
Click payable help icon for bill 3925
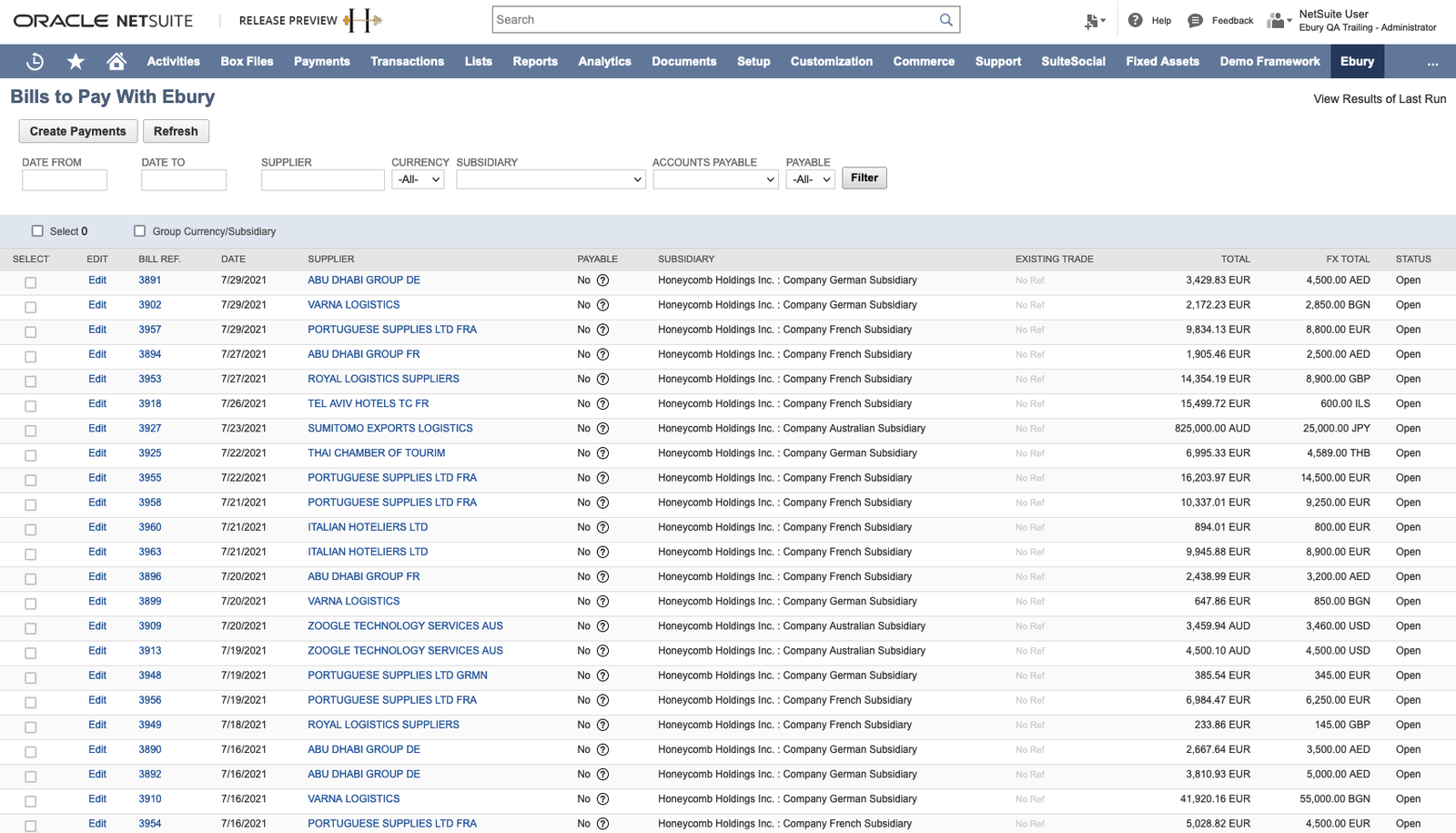(x=602, y=453)
